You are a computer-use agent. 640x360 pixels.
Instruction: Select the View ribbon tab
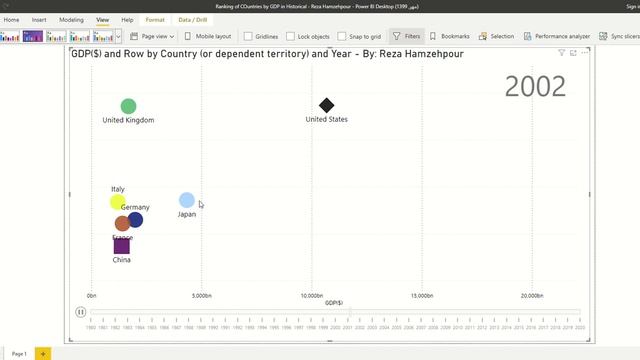click(x=102, y=20)
